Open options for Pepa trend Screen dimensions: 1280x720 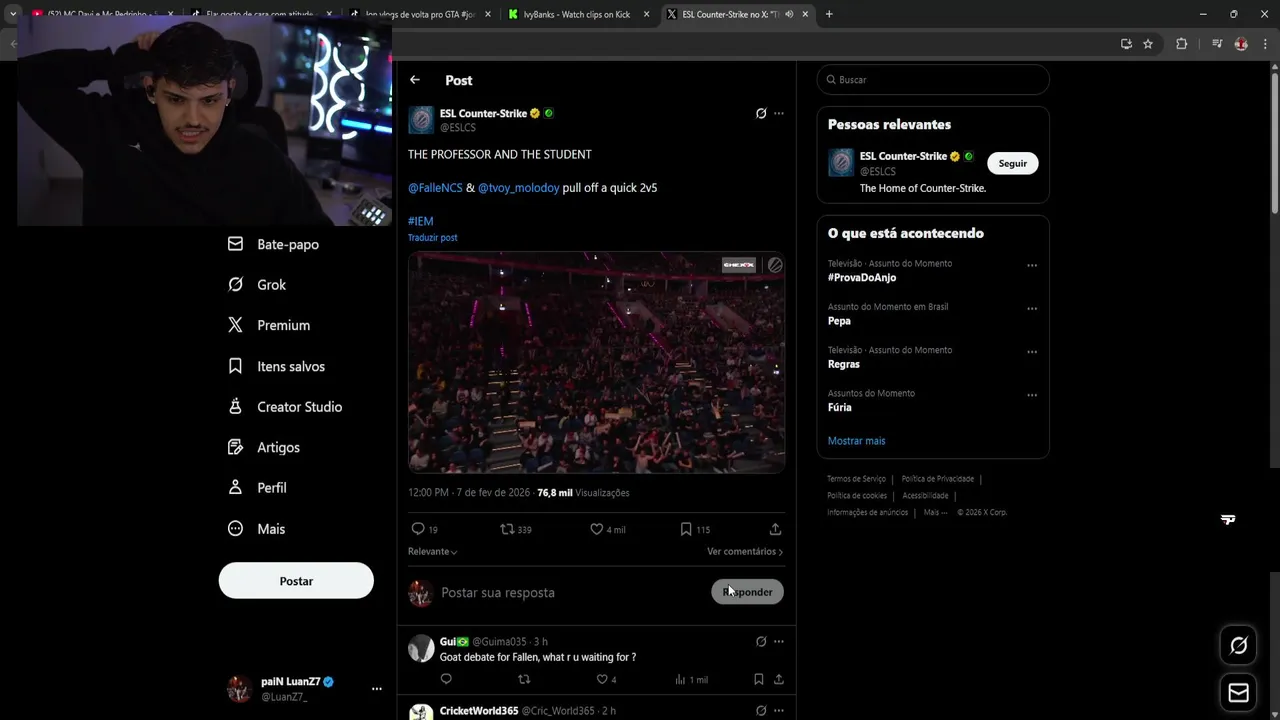pos(1032,309)
